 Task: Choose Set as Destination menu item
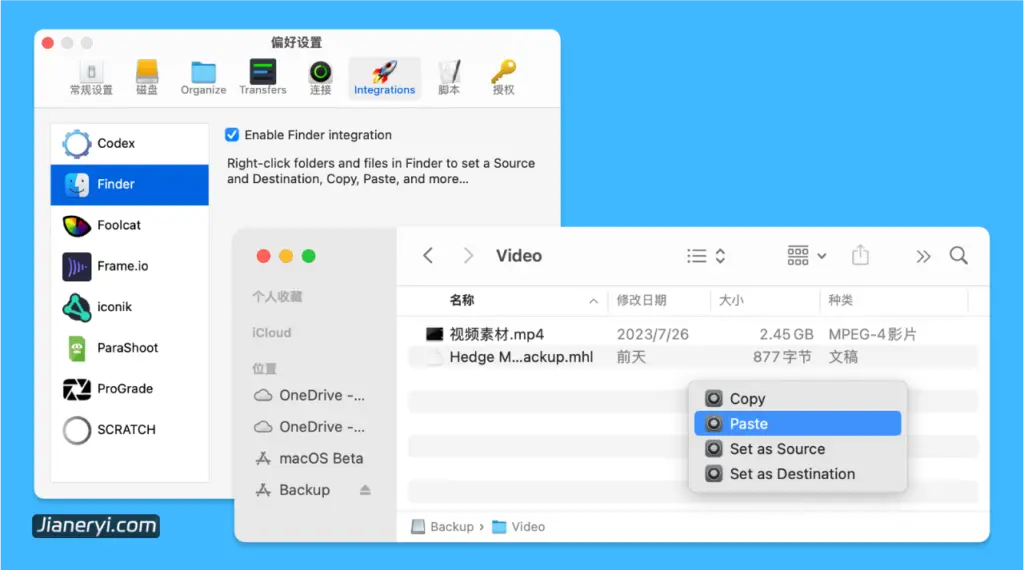point(797,474)
